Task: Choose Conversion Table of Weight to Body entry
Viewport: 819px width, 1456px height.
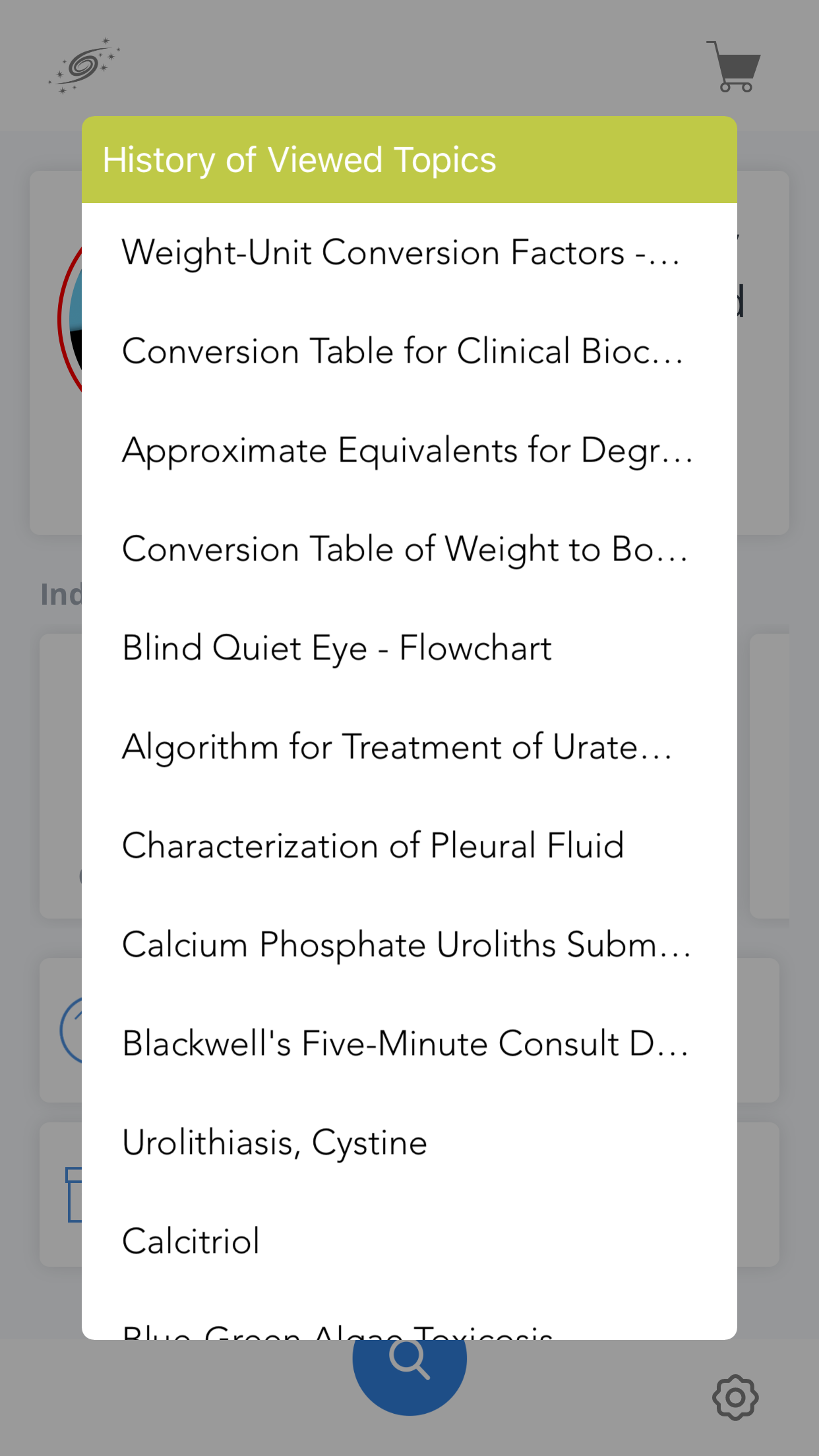Action: click(404, 549)
